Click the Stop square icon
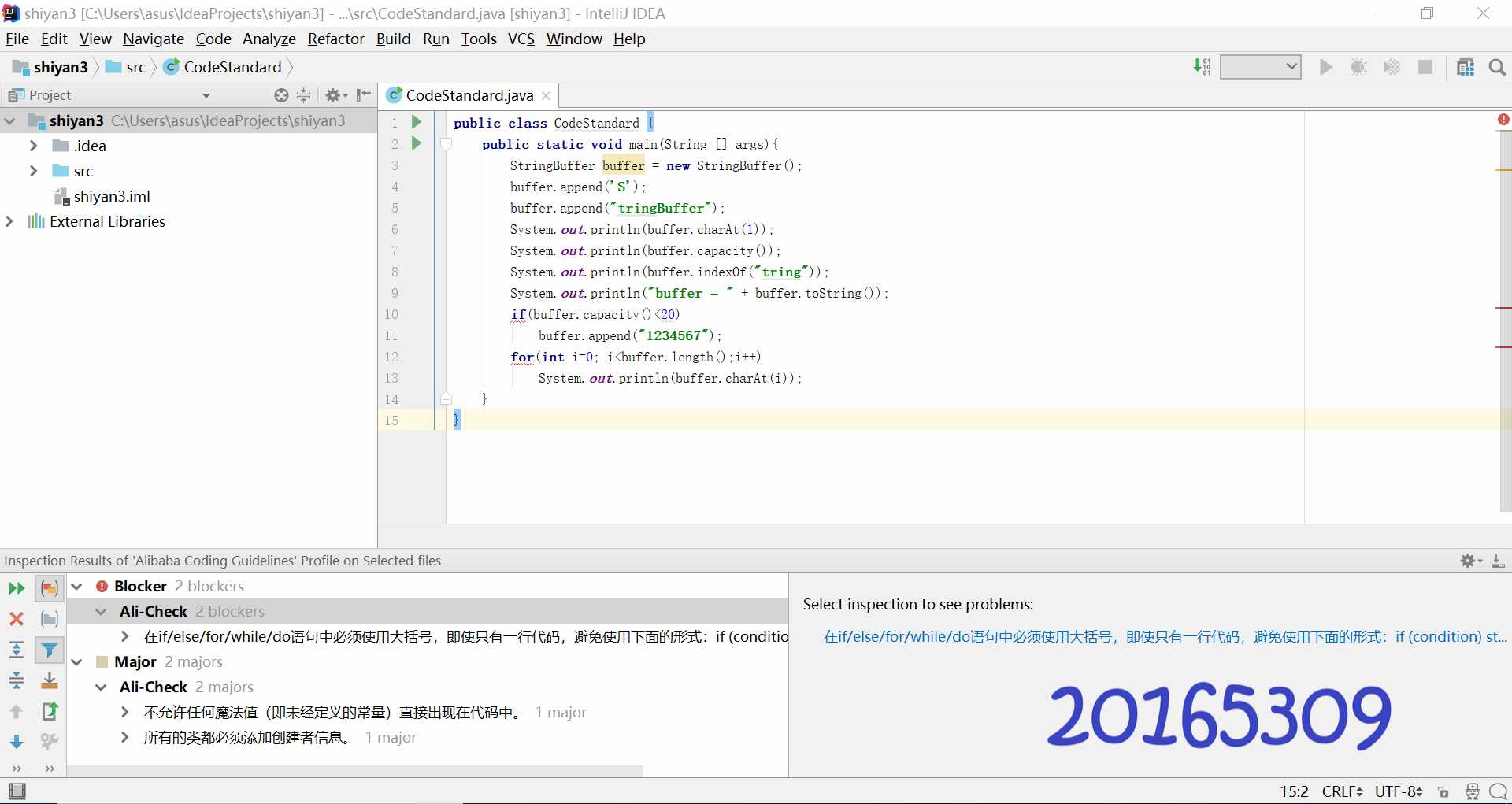The image size is (1512, 804). click(x=1425, y=67)
